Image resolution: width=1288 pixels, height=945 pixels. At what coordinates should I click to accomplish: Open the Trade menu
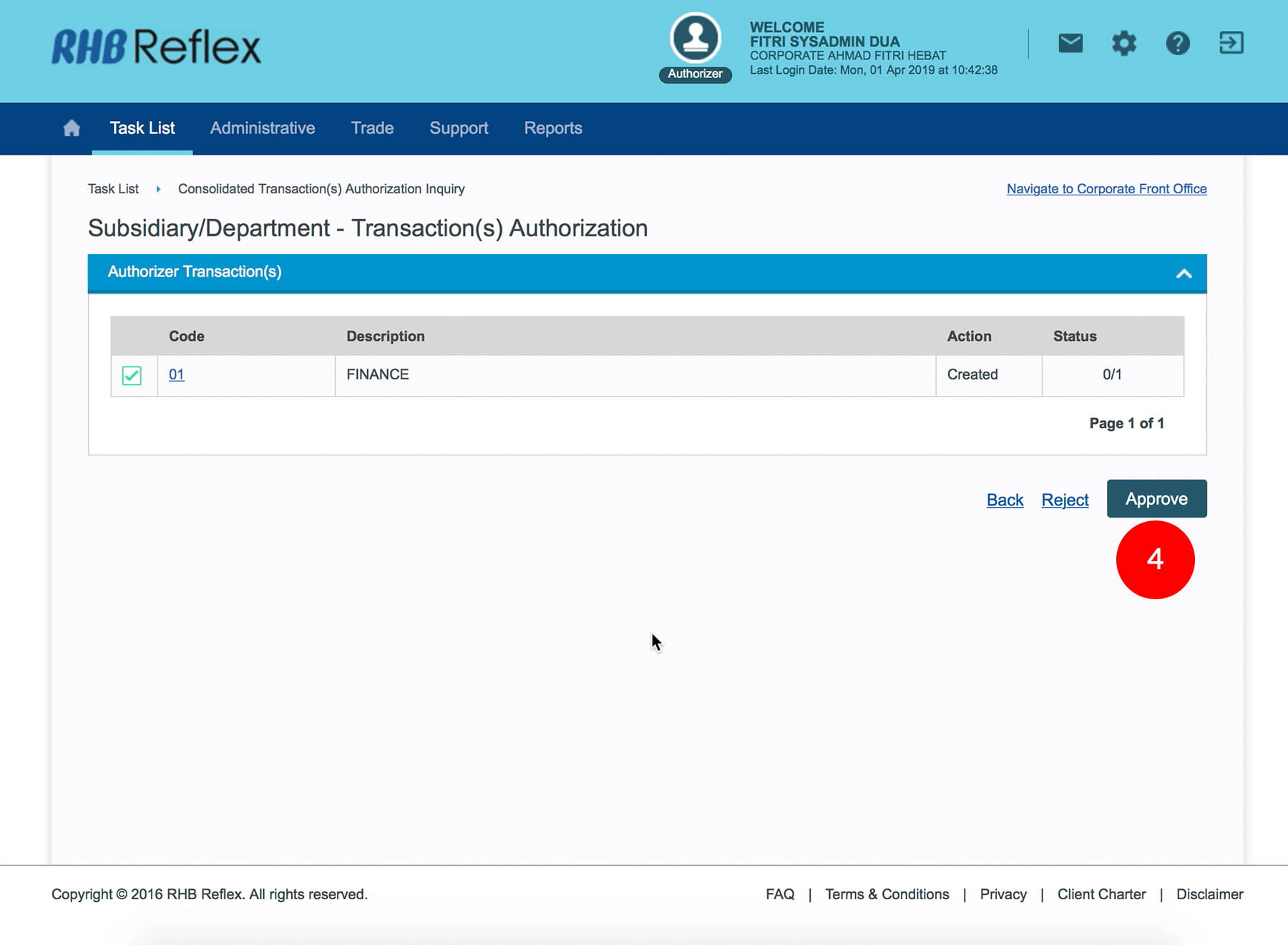click(x=372, y=128)
